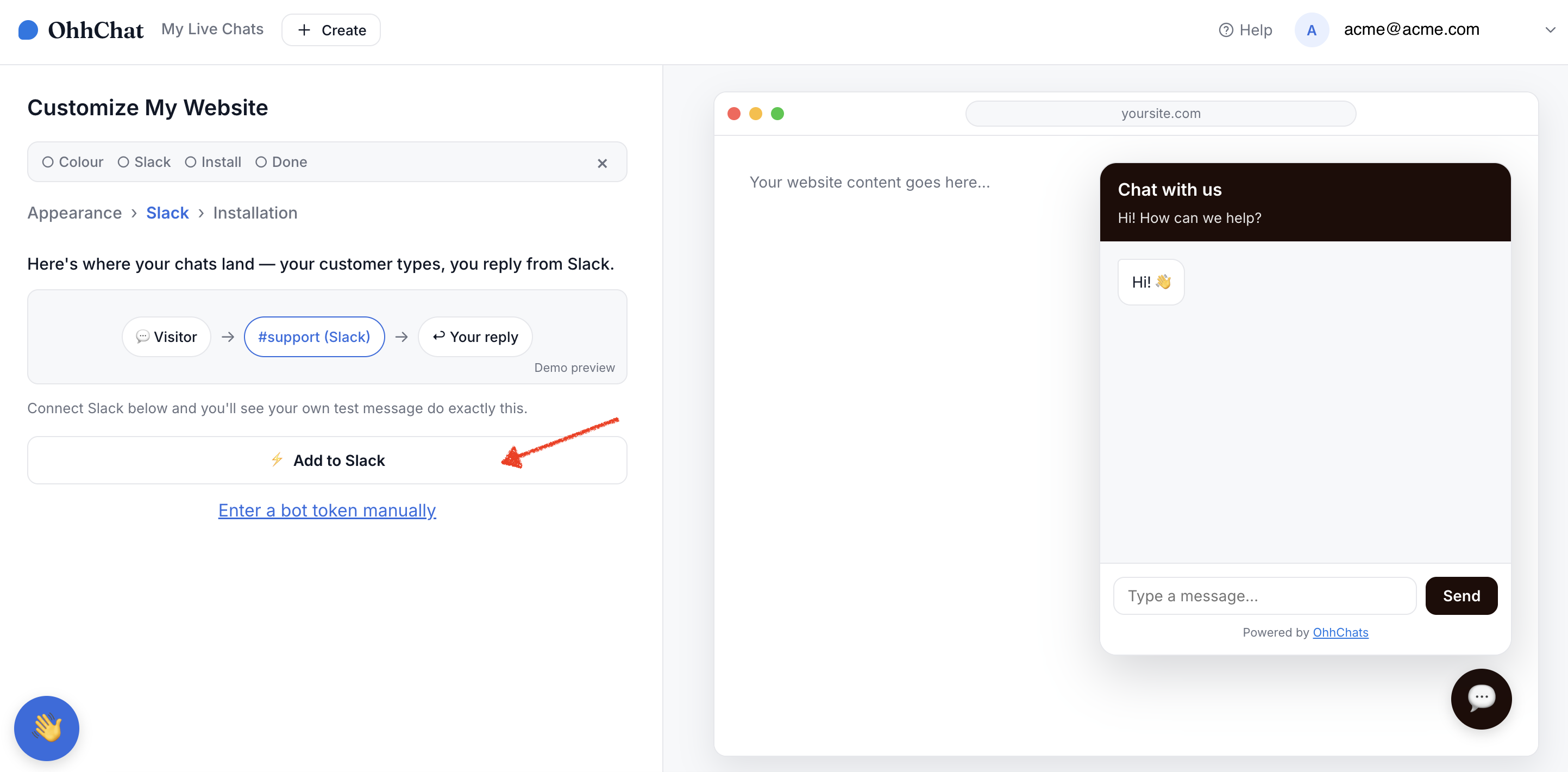Click the lightning bolt icon
This screenshot has width=1568, height=772.
277,459
